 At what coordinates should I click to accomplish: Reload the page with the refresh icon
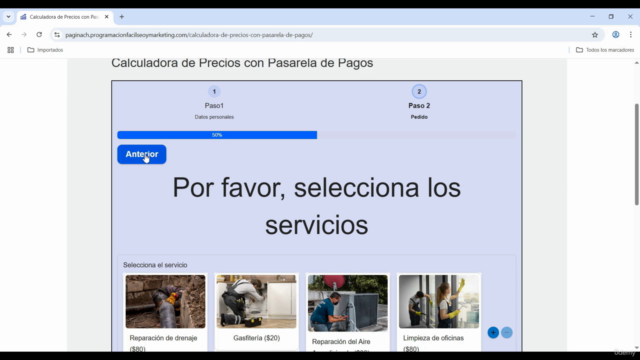pyautogui.click(x=39, y=35)
